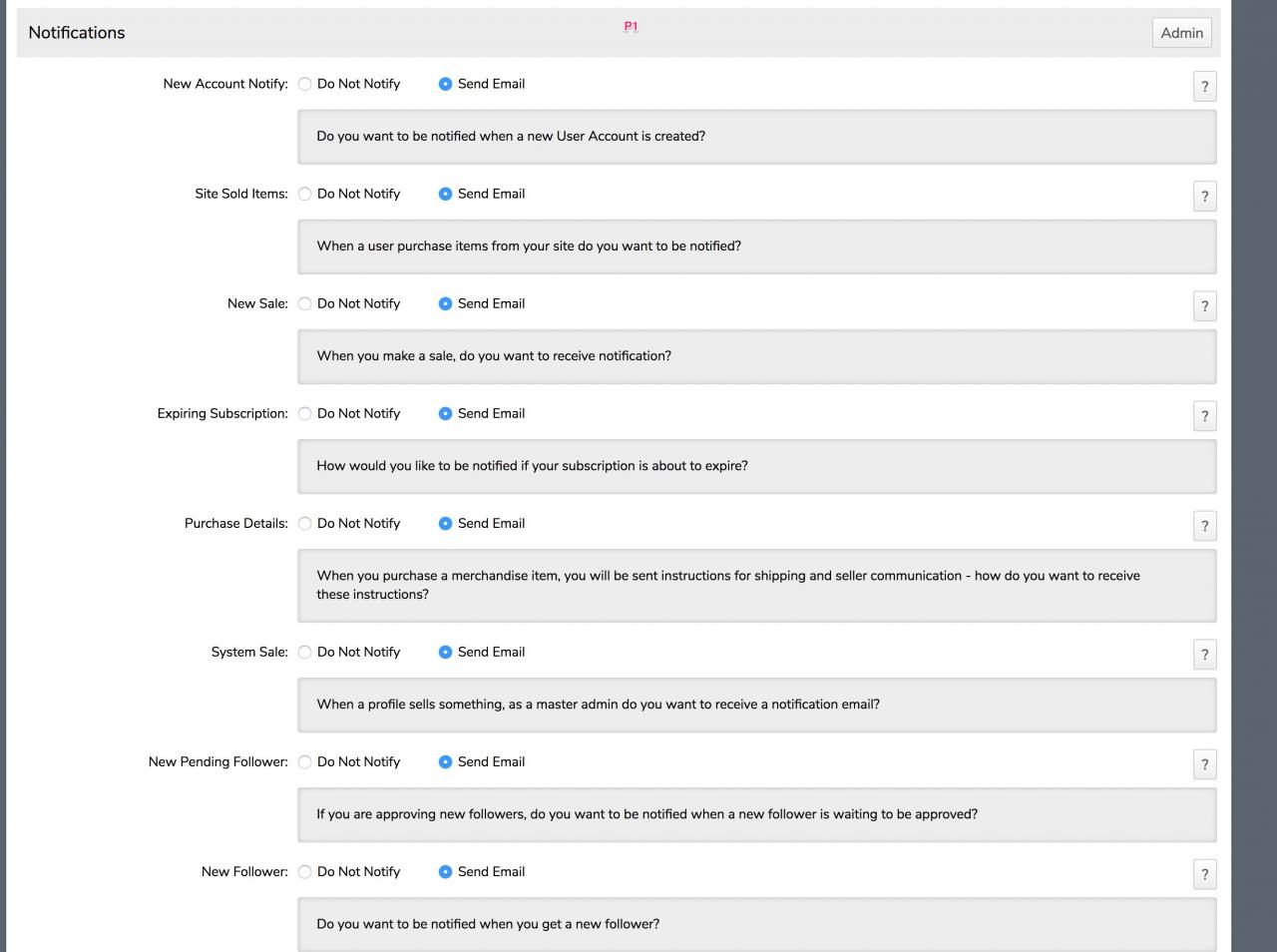The height and width of the screenshot is (952, 1277).
Task: Click the Notifications section header
Action: [x=77, y=33]
